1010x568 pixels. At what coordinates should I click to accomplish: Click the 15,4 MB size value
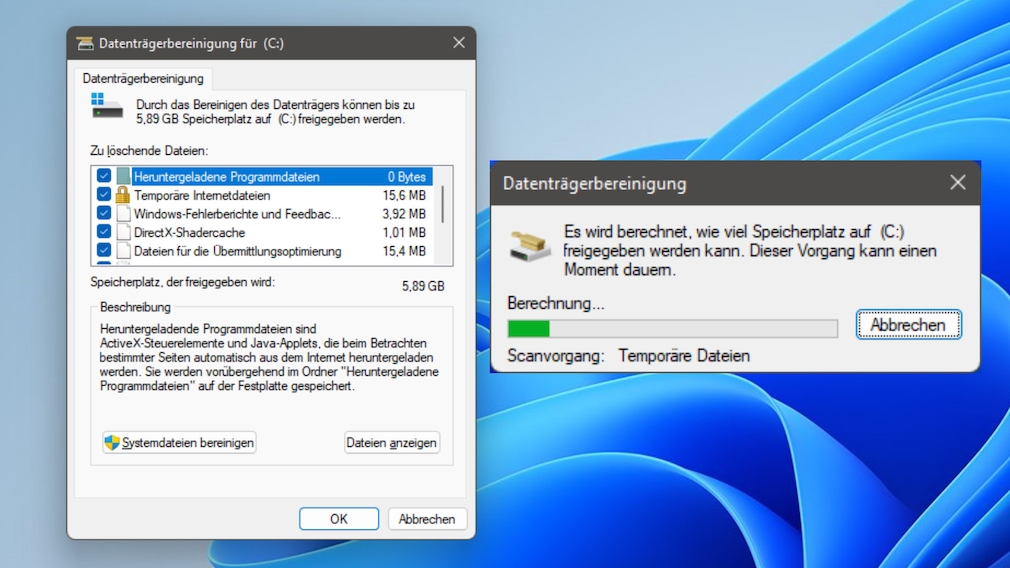tap(404, 251)
